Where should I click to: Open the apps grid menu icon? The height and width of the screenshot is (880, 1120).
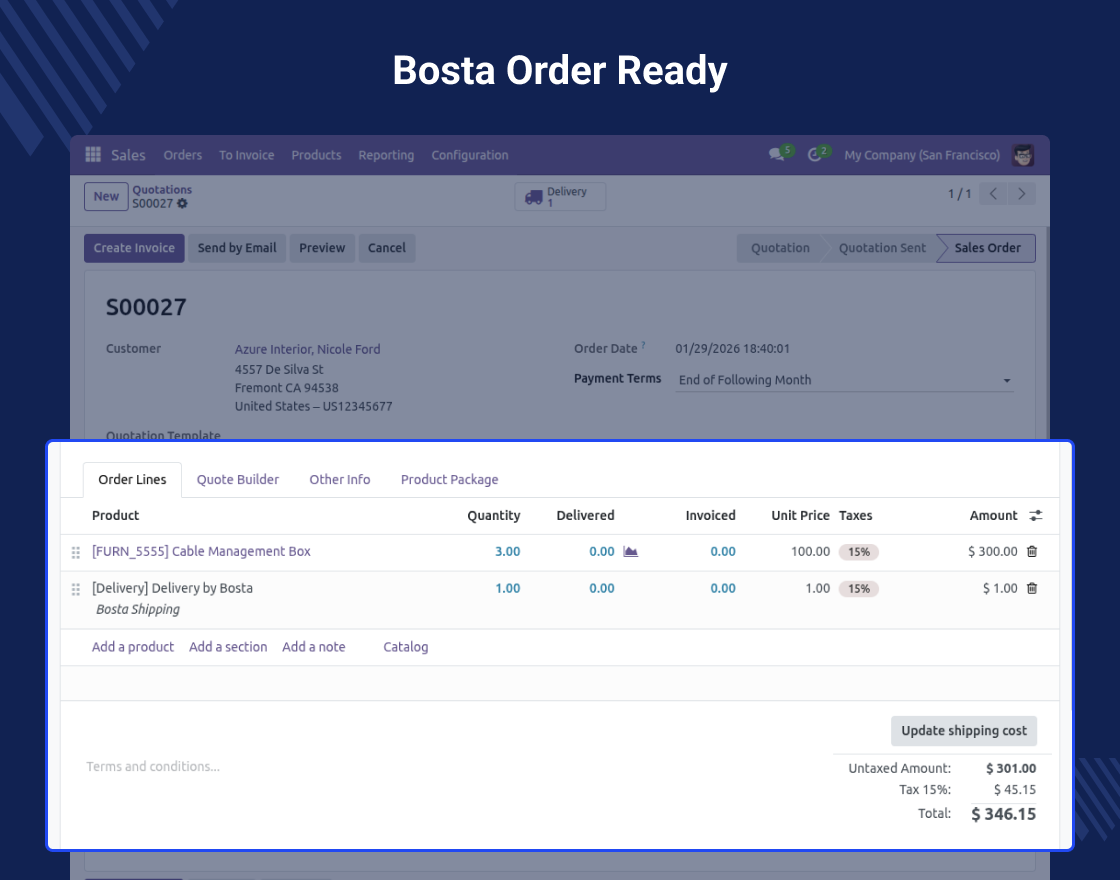93,154
